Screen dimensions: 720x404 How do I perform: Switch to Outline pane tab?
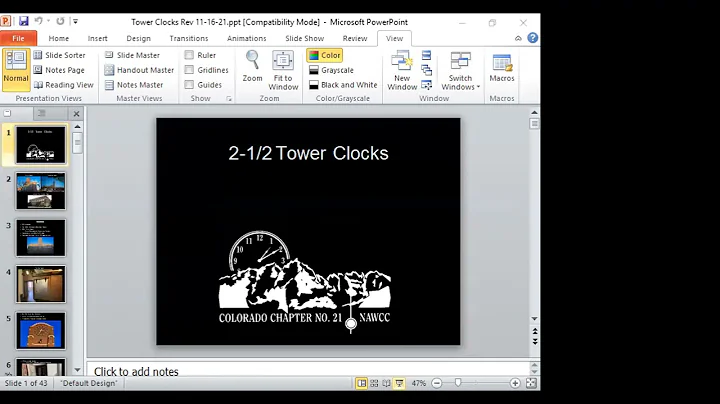coord(41,113)
